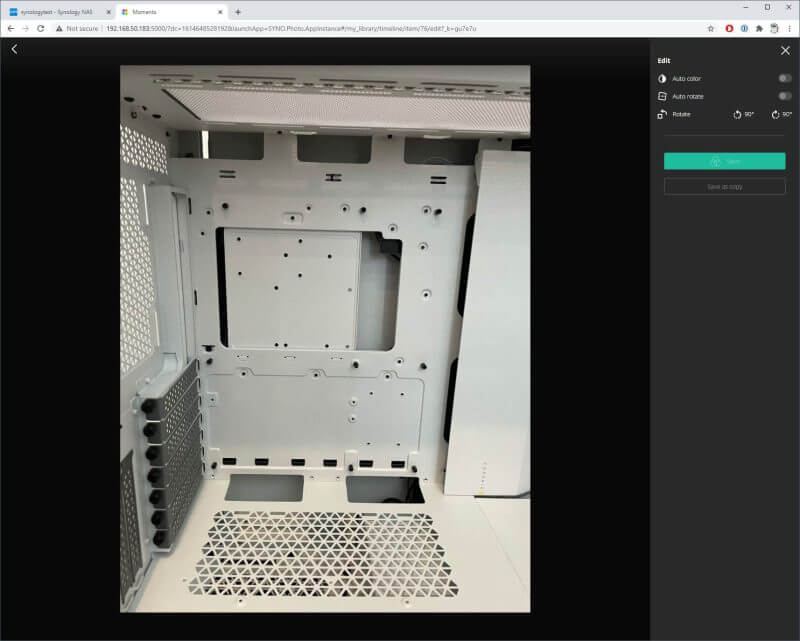Viewport: 800px width, 641px height.
Task: Go back with the browser back arrow
Action: 11,28
